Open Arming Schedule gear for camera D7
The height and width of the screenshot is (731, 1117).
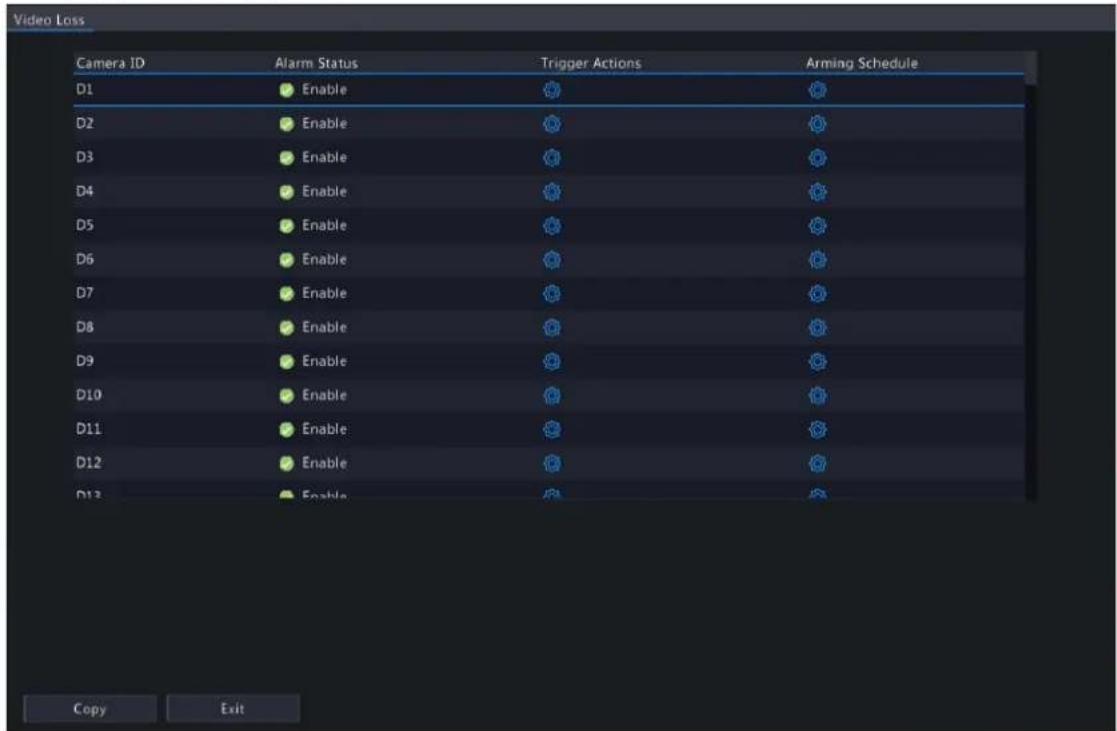point(818,294)
